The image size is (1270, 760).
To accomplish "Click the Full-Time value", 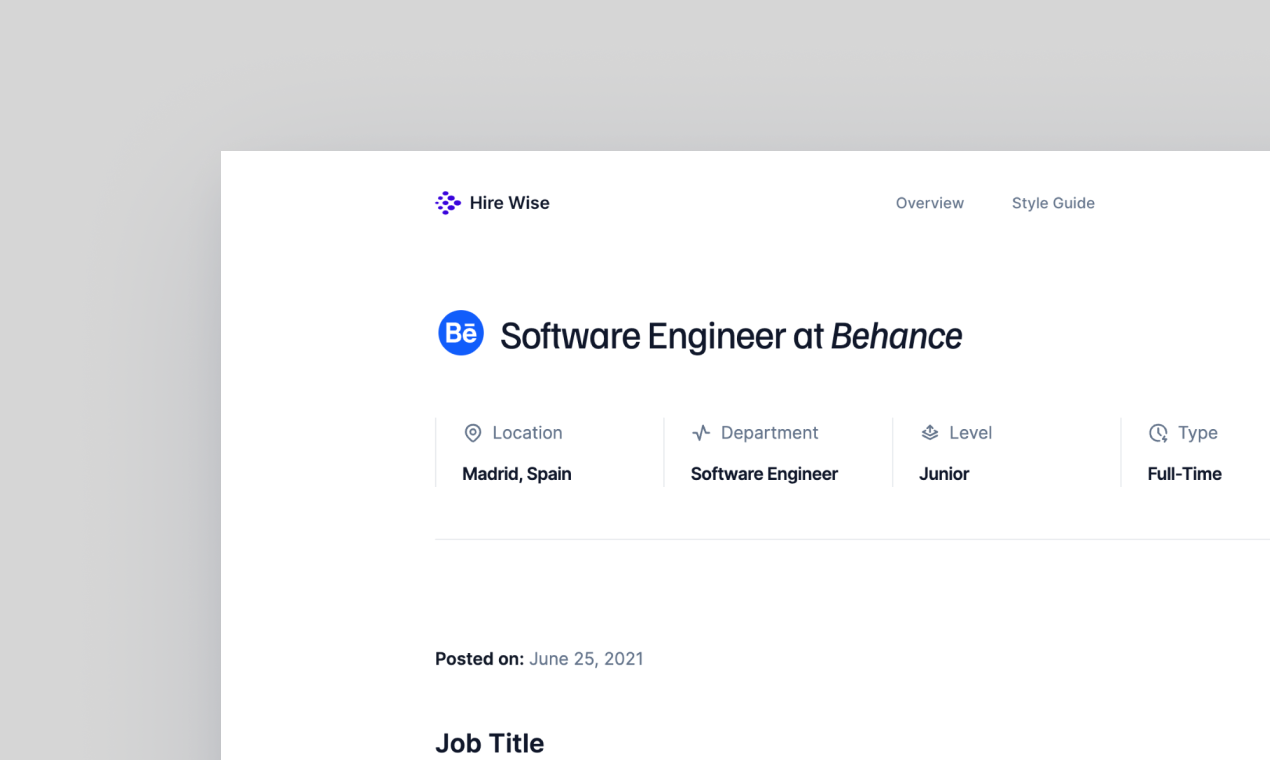I will point(1185,474).
